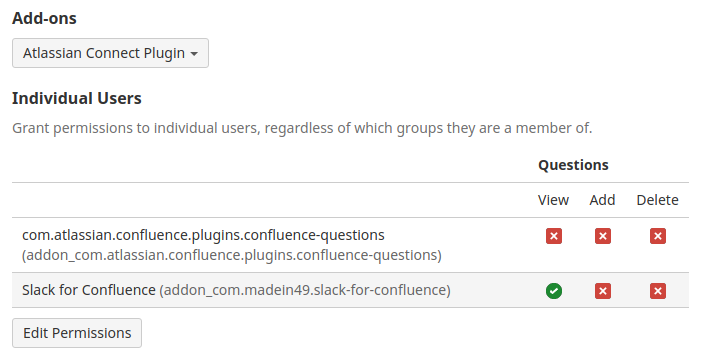
Task: Click green checkmark View for Slack for Confluence
Action: (554, 291)
